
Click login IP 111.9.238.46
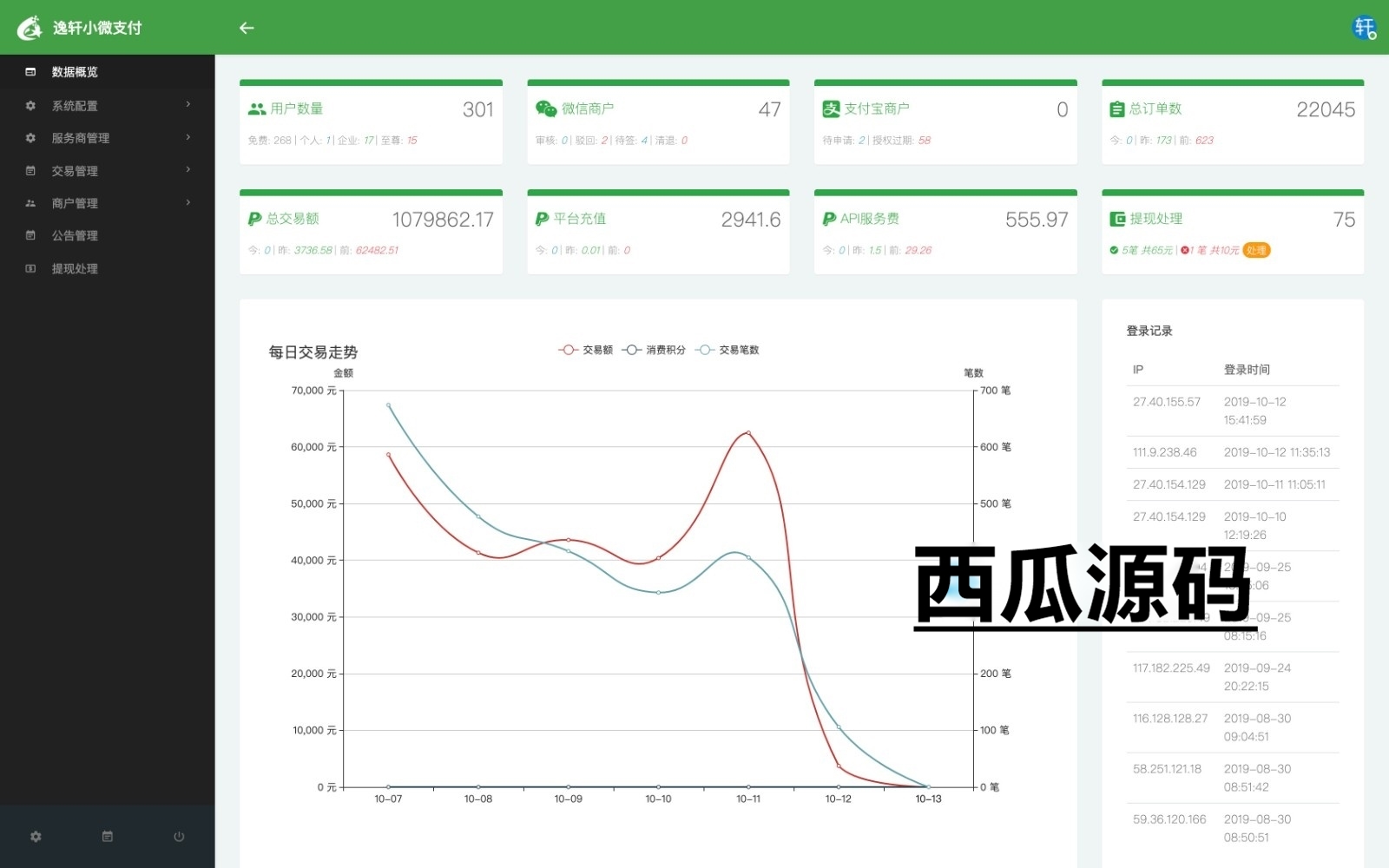1165,452
